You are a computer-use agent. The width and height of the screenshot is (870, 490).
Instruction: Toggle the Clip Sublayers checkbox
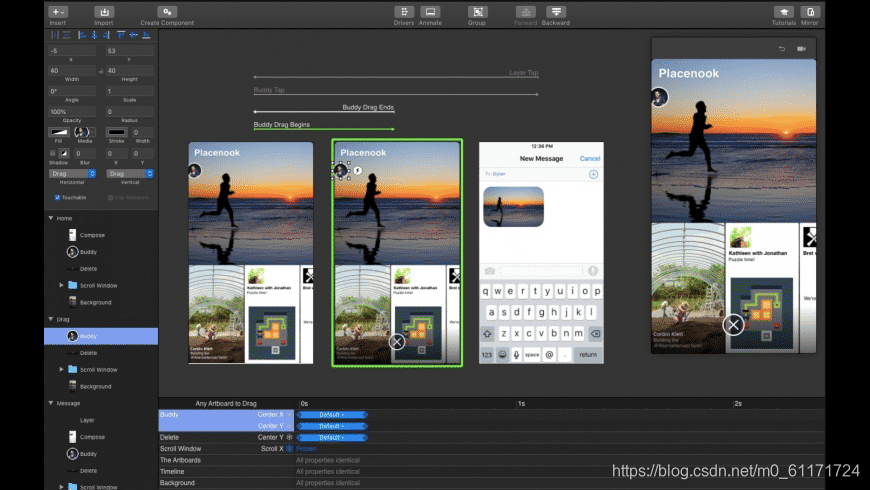[x=110, y=198]
